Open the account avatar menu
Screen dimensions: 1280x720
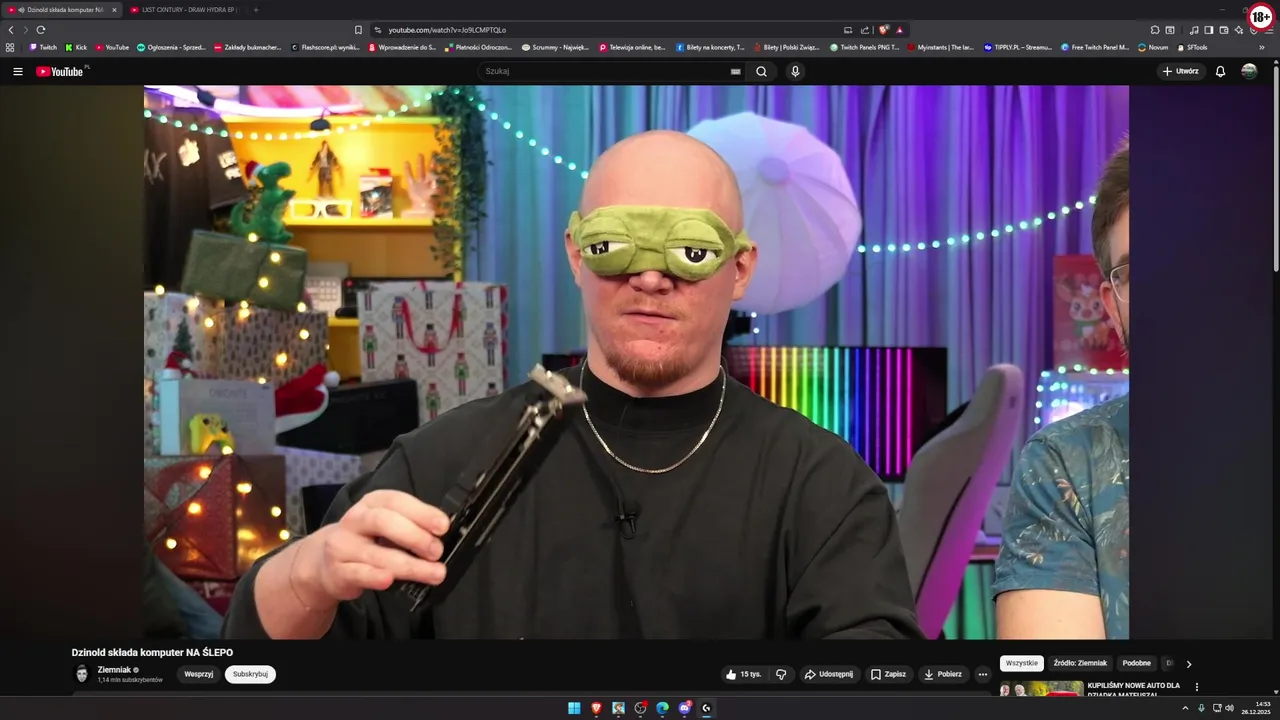click(1249, 71)
